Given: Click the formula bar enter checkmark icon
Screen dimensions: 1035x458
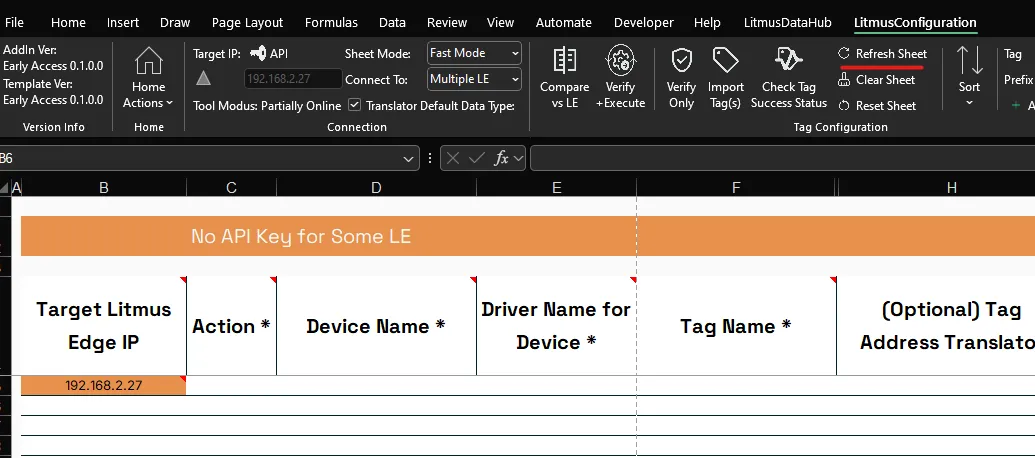Looking at the screenshot, I should pyautogui.click(x=477, y=158).
